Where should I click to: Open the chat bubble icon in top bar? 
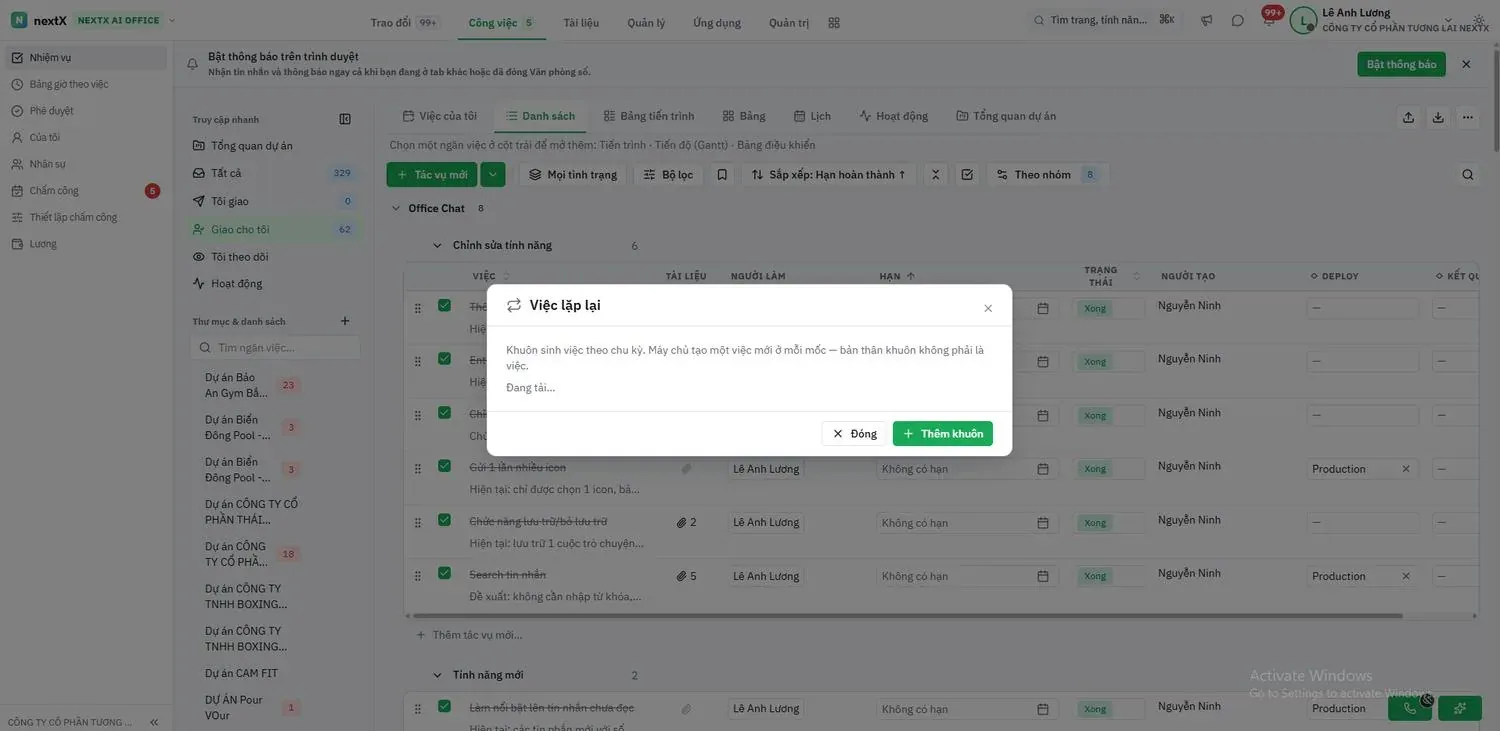click(1238, 20)
